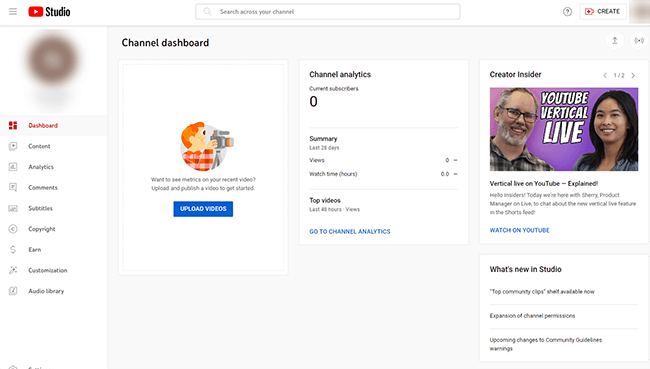Click the Audio library icon

point(13,291)
